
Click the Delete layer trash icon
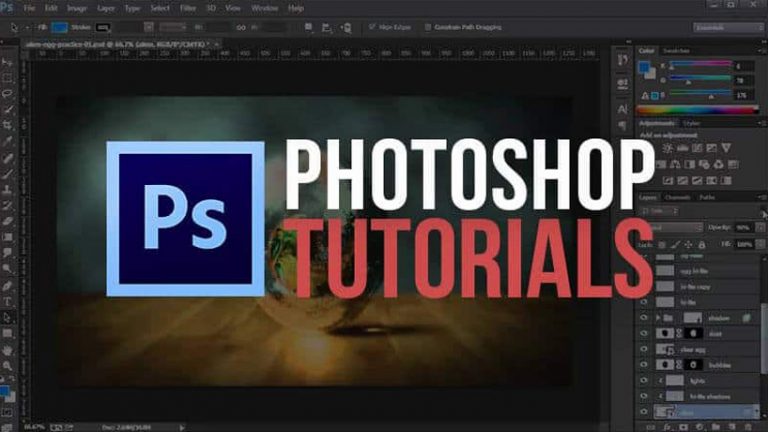point(748,427)
